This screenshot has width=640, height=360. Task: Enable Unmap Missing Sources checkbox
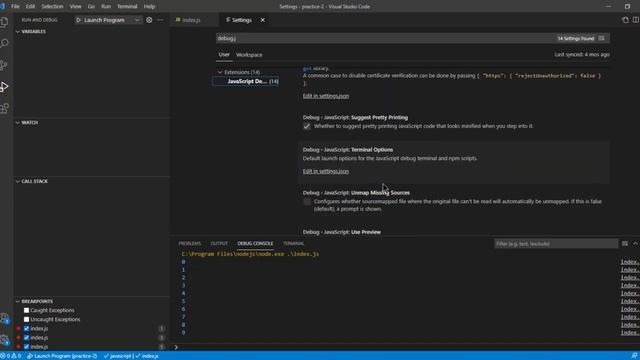[307, 202]
